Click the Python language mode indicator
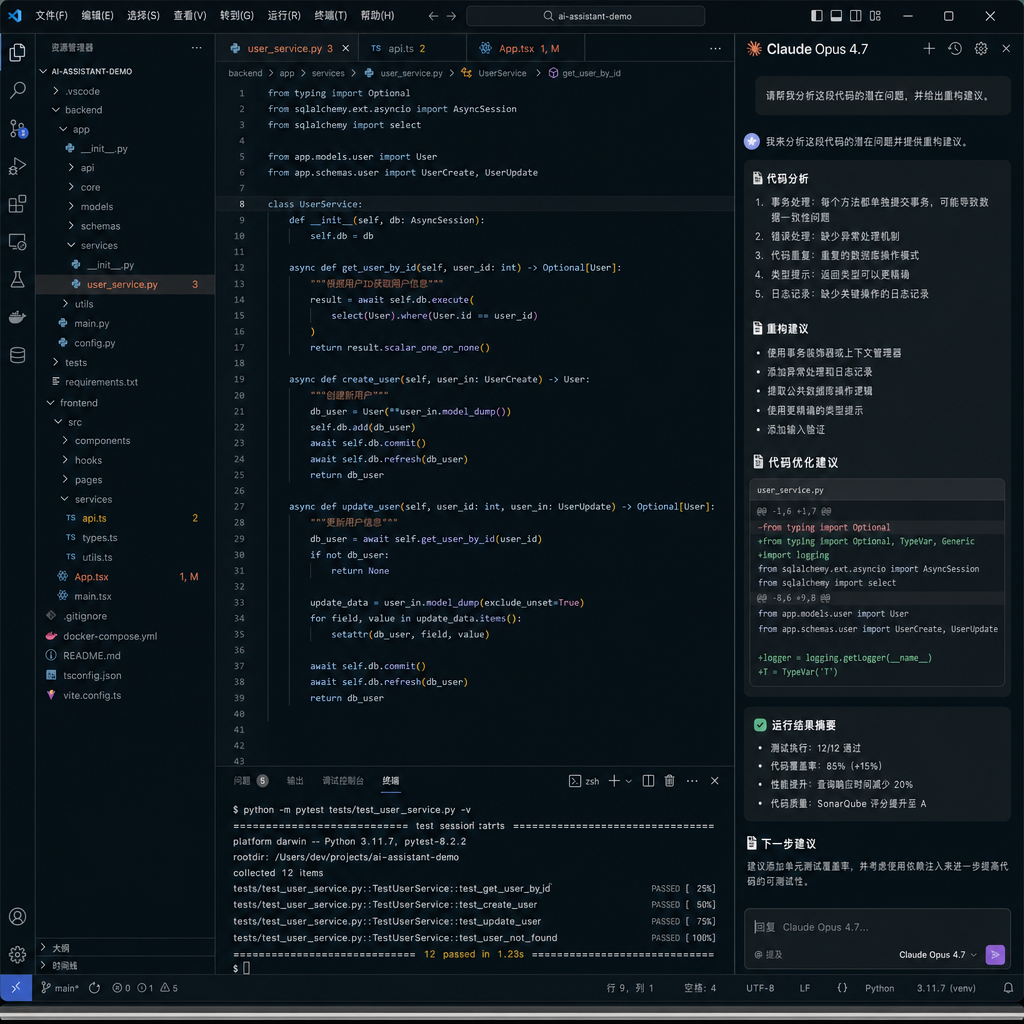The width and height of the screenshot is (1024, 1024). (x=880, y=988)
